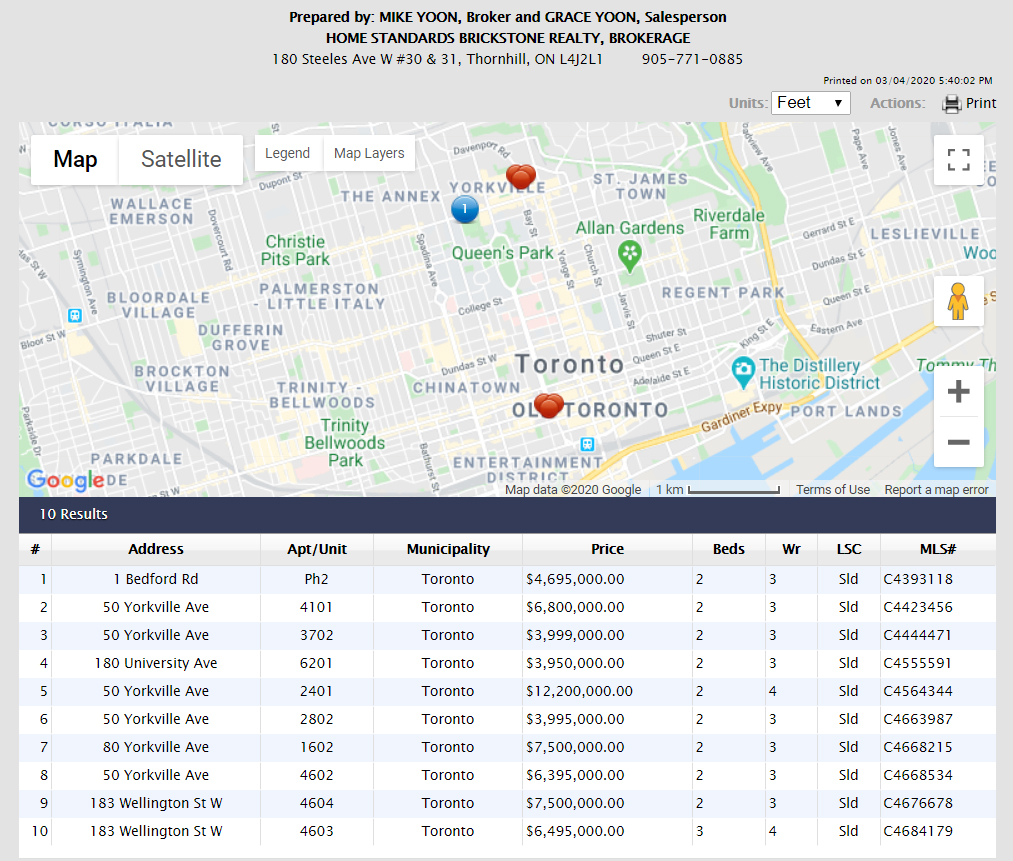Click unit Ph2 cell
This screenshot has width=1013, height=861.
317,579
